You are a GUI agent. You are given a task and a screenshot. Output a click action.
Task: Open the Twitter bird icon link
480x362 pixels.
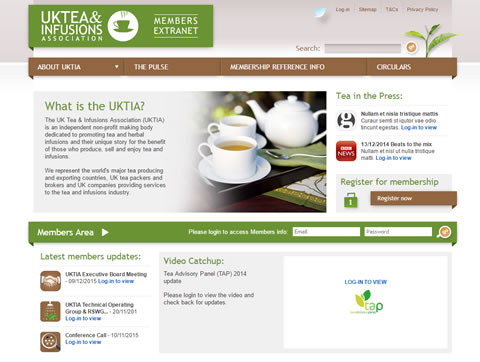point(320,13)
